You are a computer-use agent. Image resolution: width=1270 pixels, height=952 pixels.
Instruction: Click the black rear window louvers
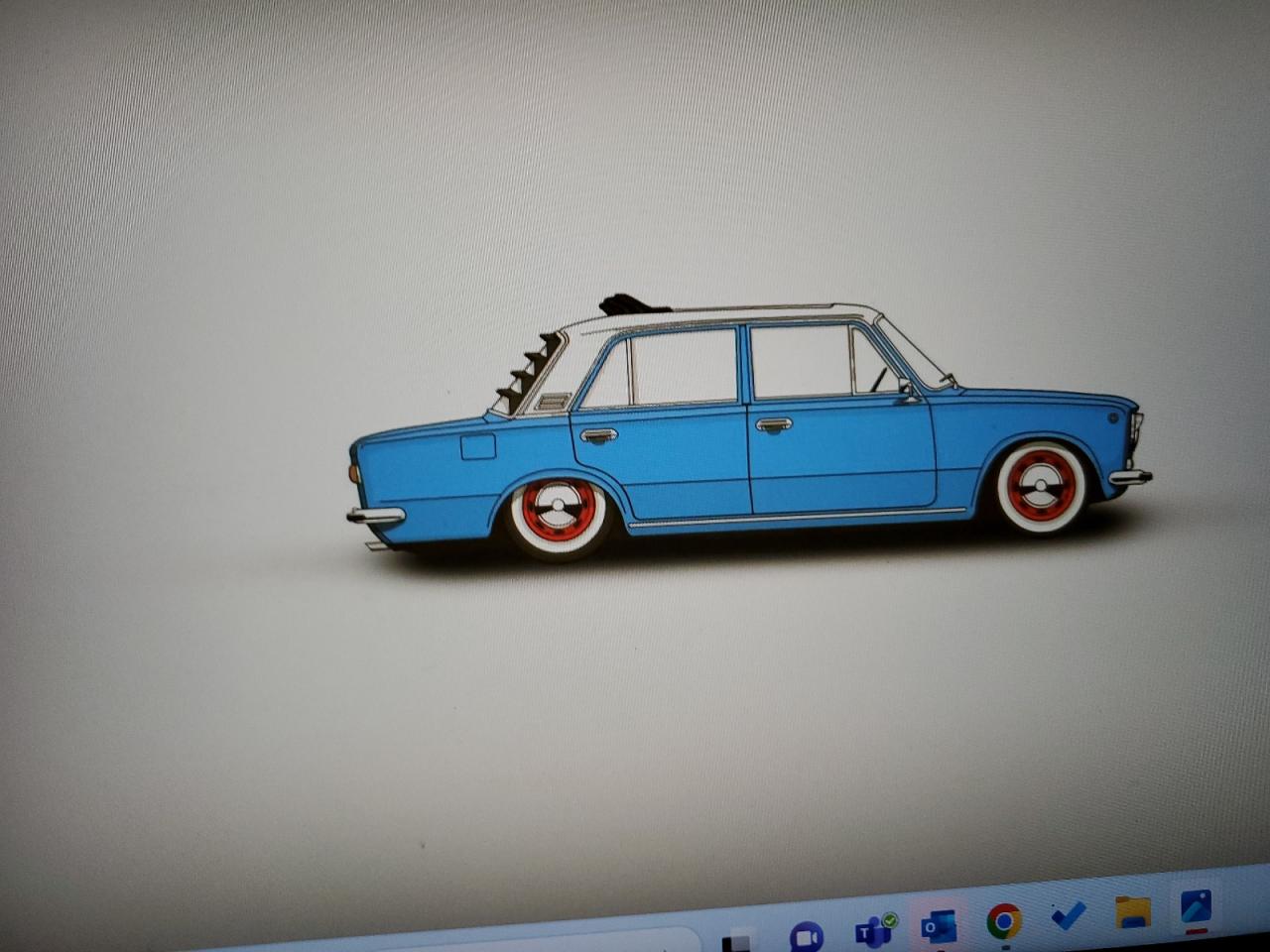pyautogui.click(x=526, y=372)
